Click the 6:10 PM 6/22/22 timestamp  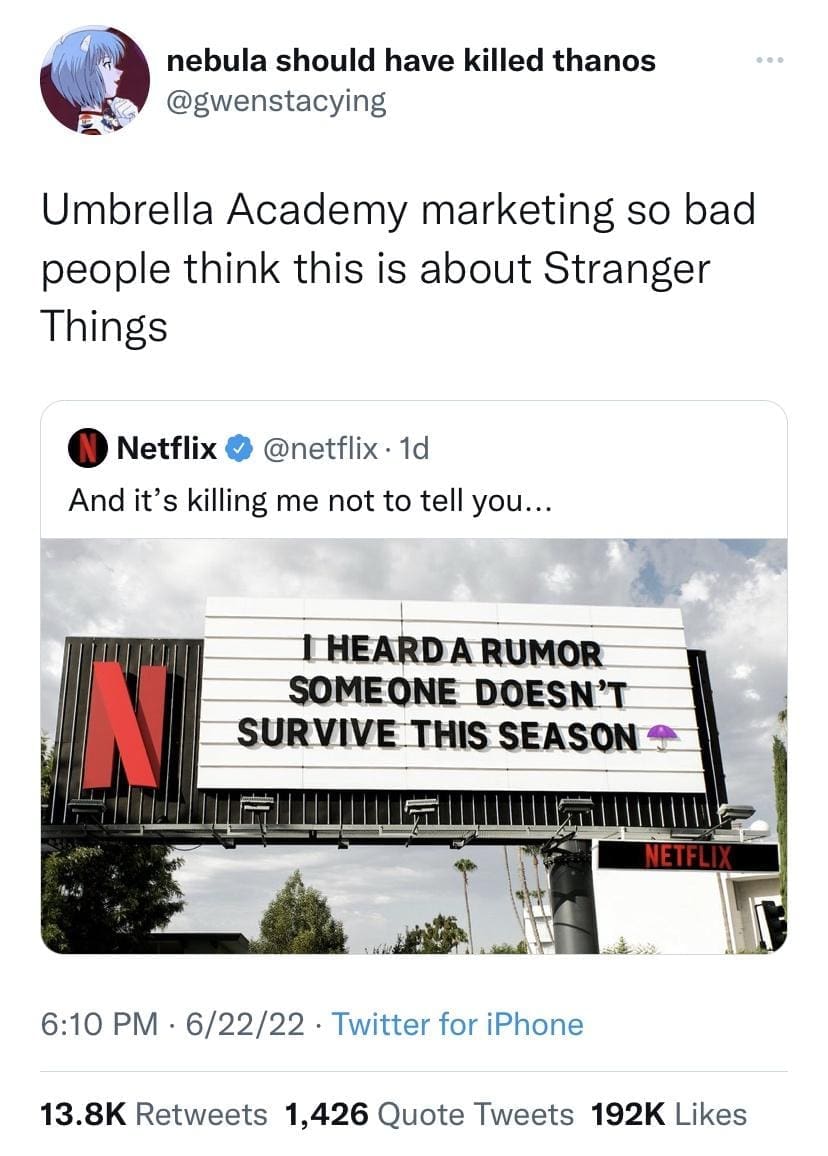173,1024
